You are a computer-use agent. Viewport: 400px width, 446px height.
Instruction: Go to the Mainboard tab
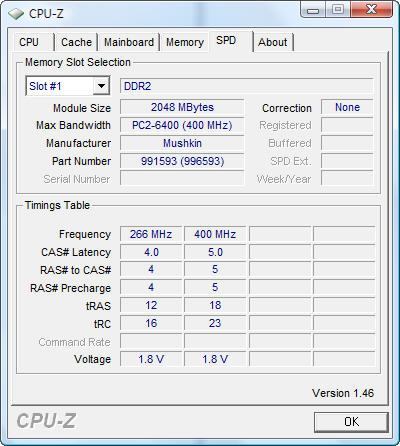pyautogui.click(x=129, y=42)
